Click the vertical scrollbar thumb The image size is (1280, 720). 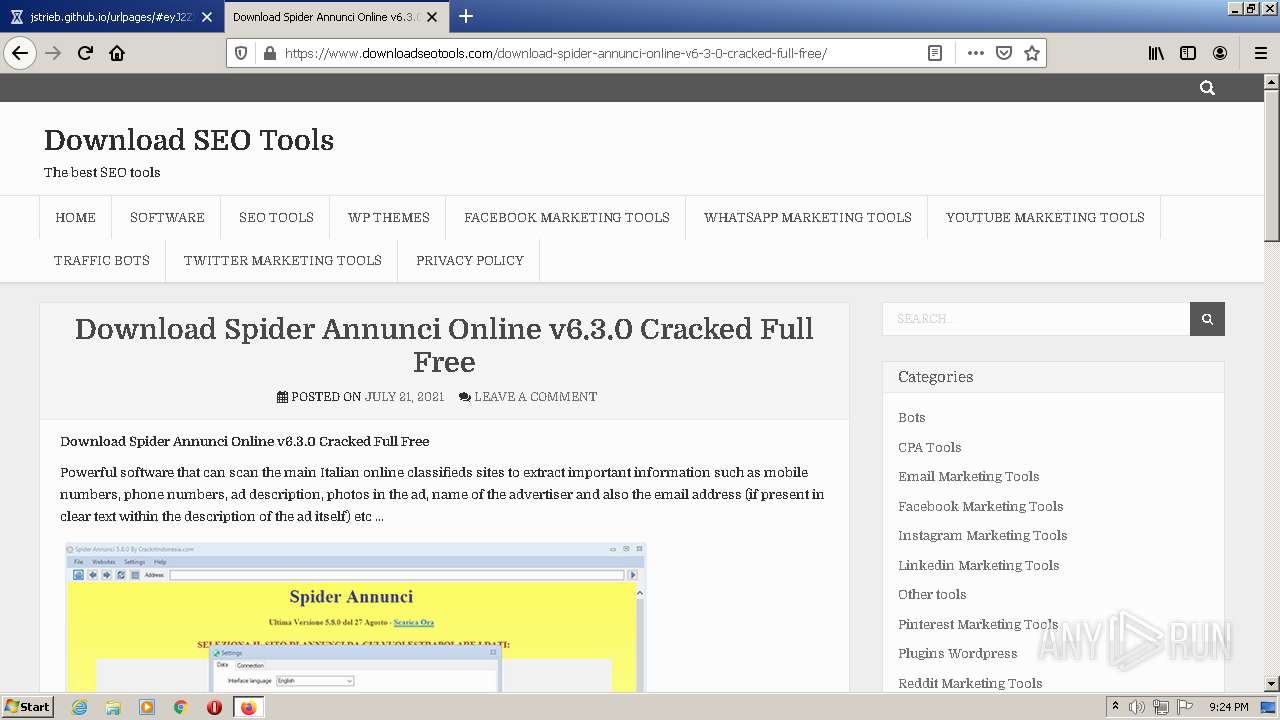(1271, 166)
